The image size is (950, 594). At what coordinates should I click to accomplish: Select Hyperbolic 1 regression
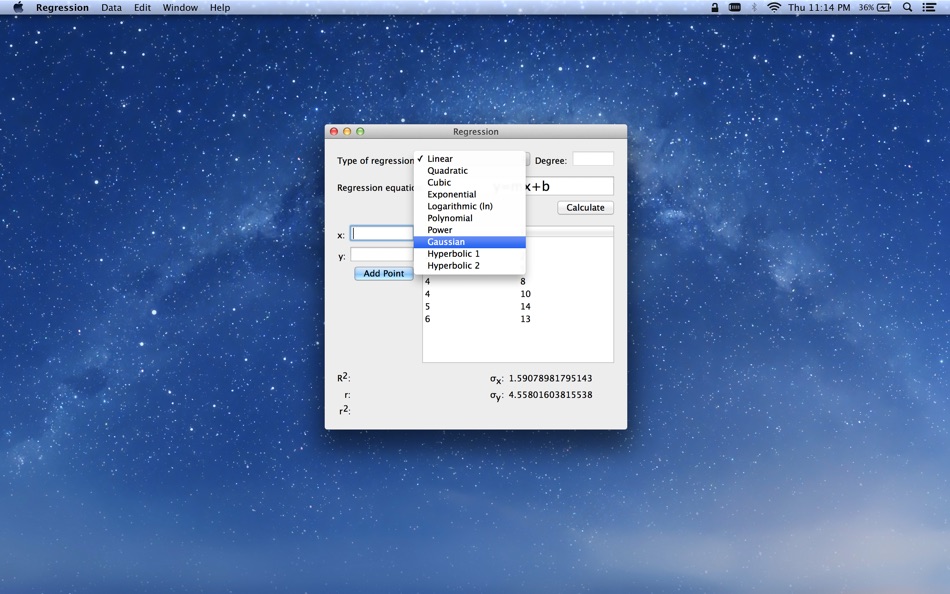(470, 253)
